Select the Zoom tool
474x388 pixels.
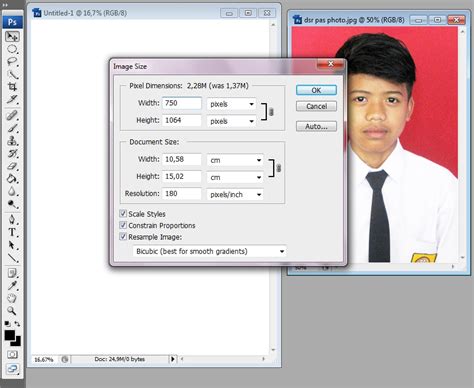coord(12,311)
